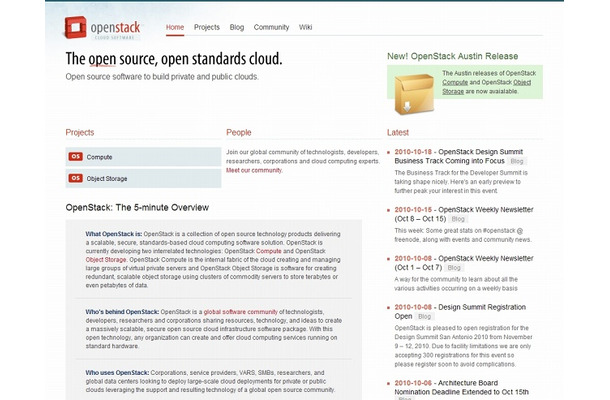The image size is (610, 400).
Task: Follow the 'Meet our community' link
Action: (x=254, y=170)
